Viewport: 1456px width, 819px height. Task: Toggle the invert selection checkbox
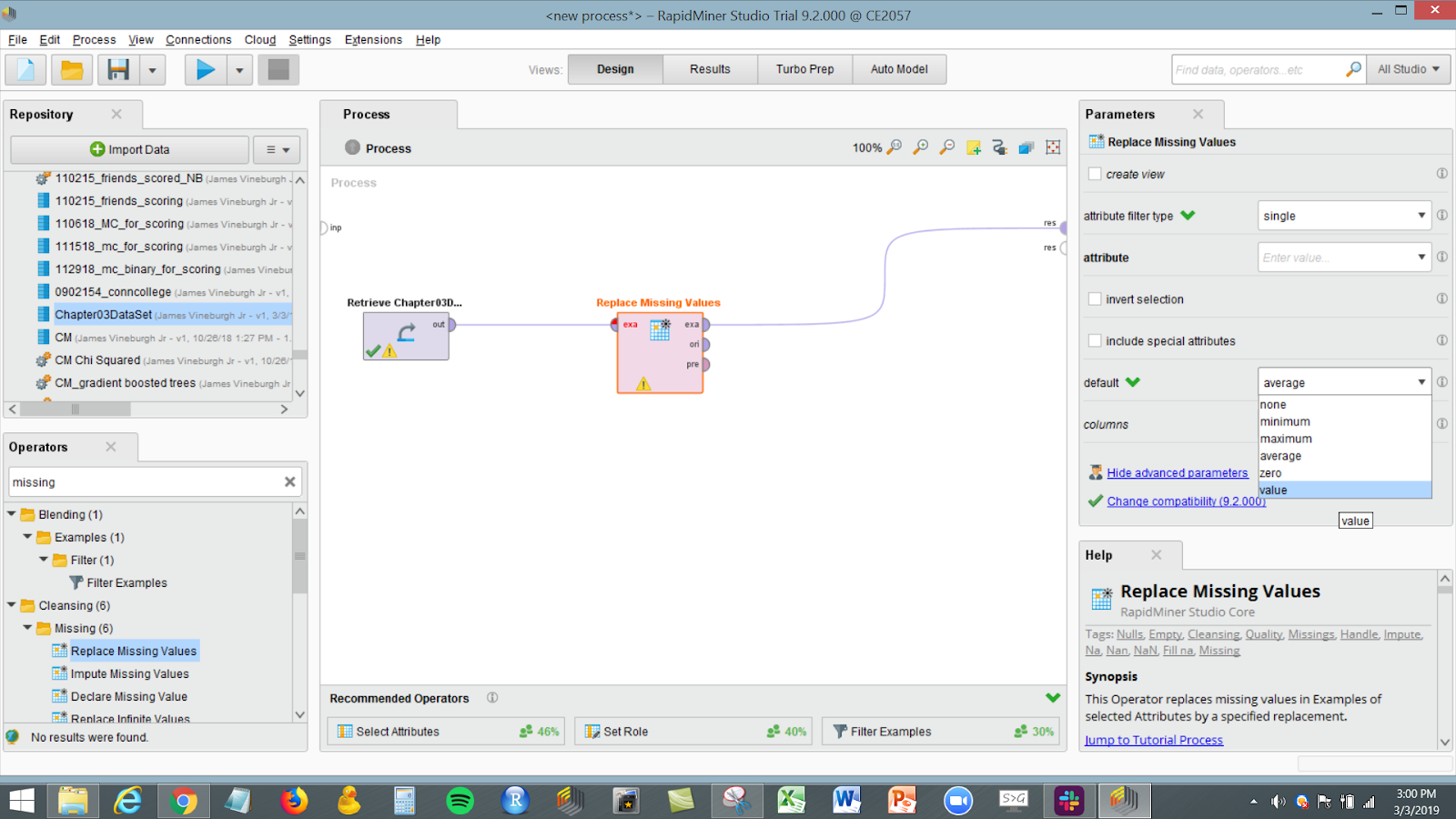(x=1095, y=299)
